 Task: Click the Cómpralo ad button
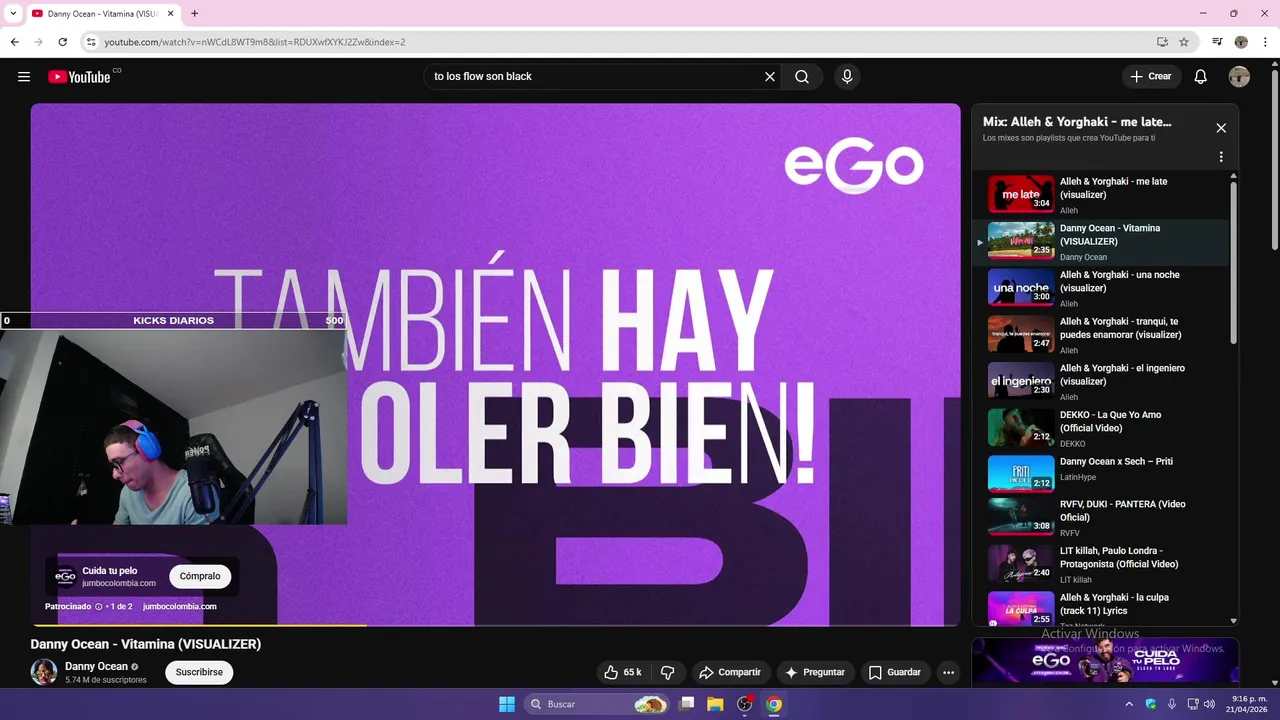click(200, 576)
